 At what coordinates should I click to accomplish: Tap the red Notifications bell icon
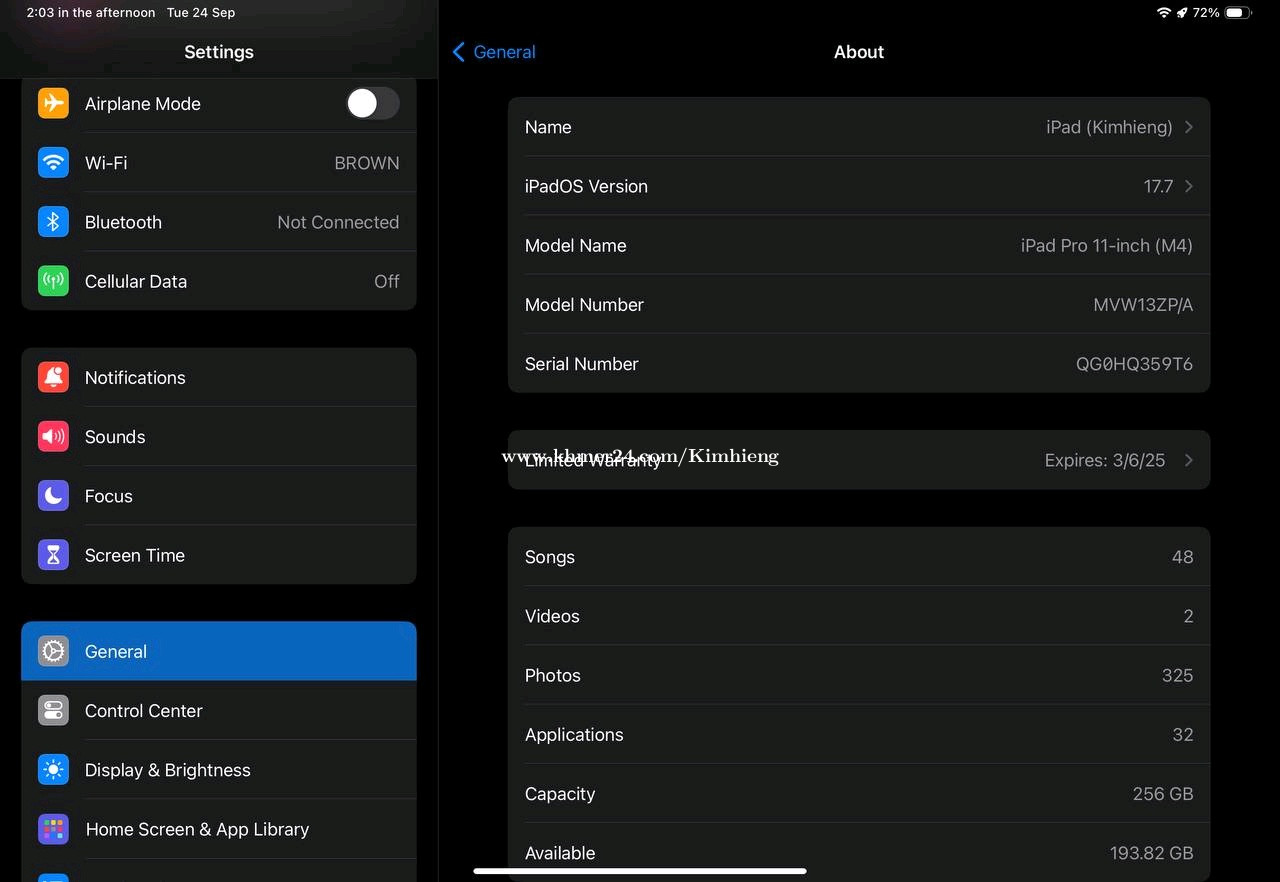54,377
